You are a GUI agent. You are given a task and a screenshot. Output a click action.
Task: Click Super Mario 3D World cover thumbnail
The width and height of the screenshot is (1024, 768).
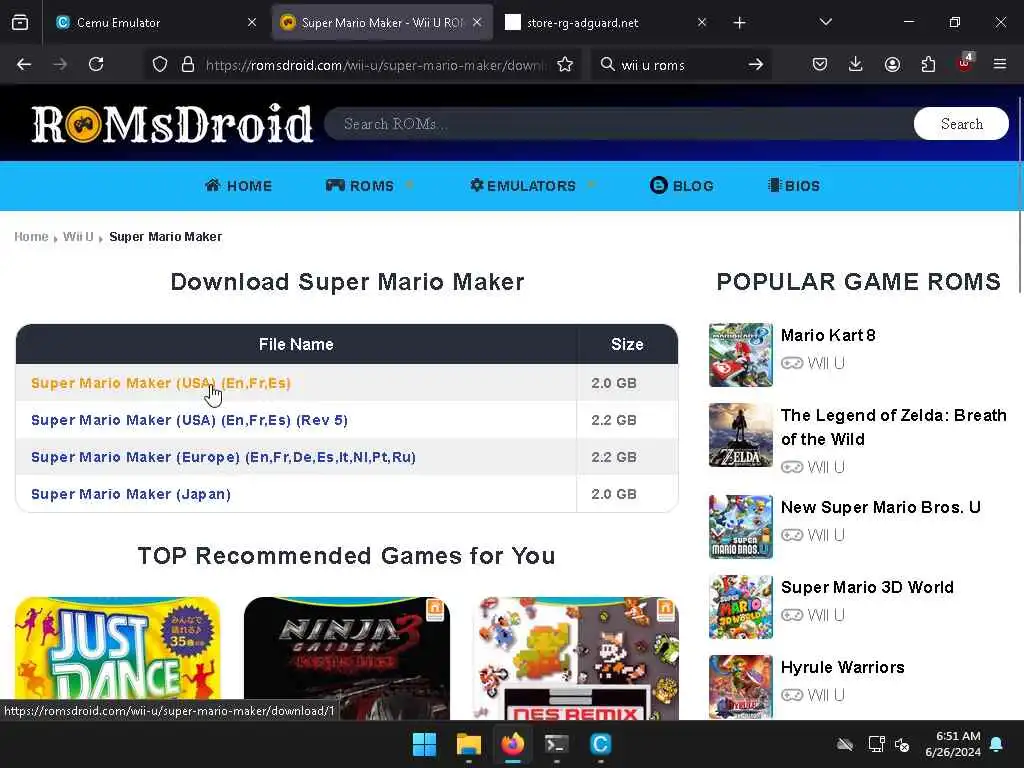click(x=741, y=607)
